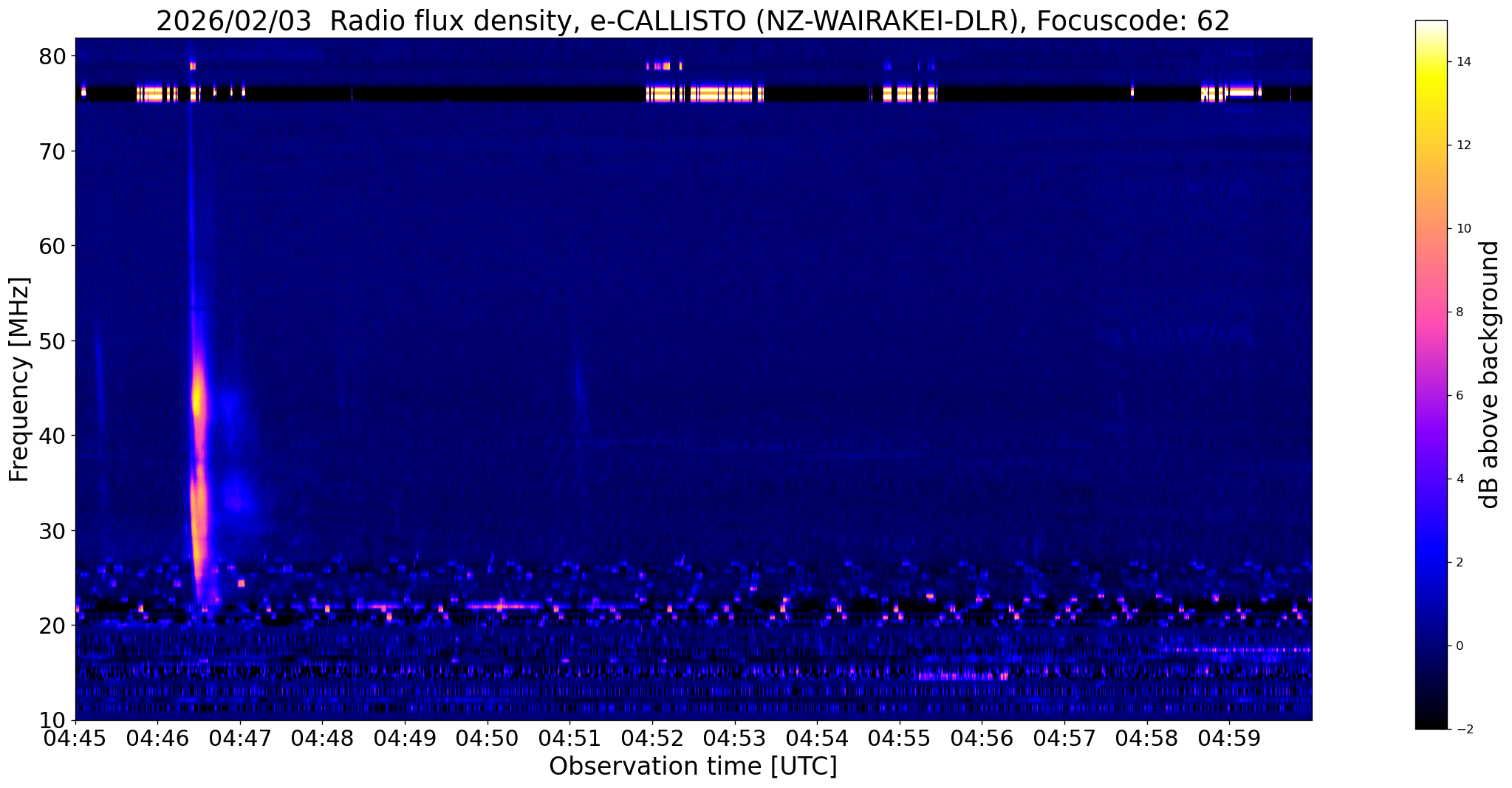Click the 04:57 time tick label
Image resolution: width=1512 pixels, height=788 pixels.
click(1064, 738)
